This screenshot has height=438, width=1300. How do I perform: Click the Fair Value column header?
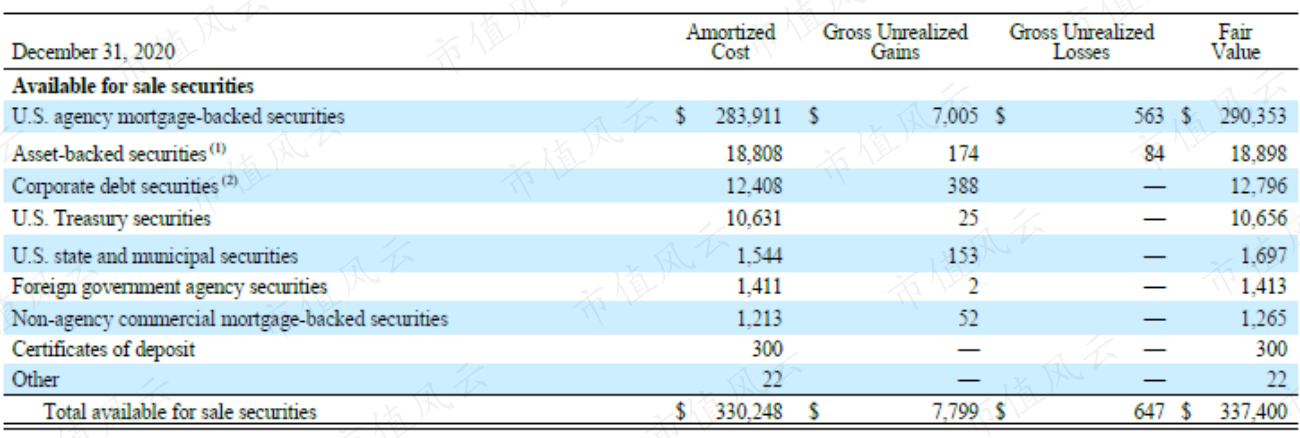tap(1236, 43)
